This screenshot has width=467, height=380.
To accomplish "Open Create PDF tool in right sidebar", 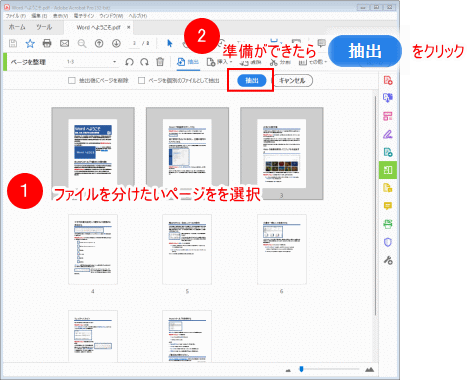I will [x=388, y=80].
